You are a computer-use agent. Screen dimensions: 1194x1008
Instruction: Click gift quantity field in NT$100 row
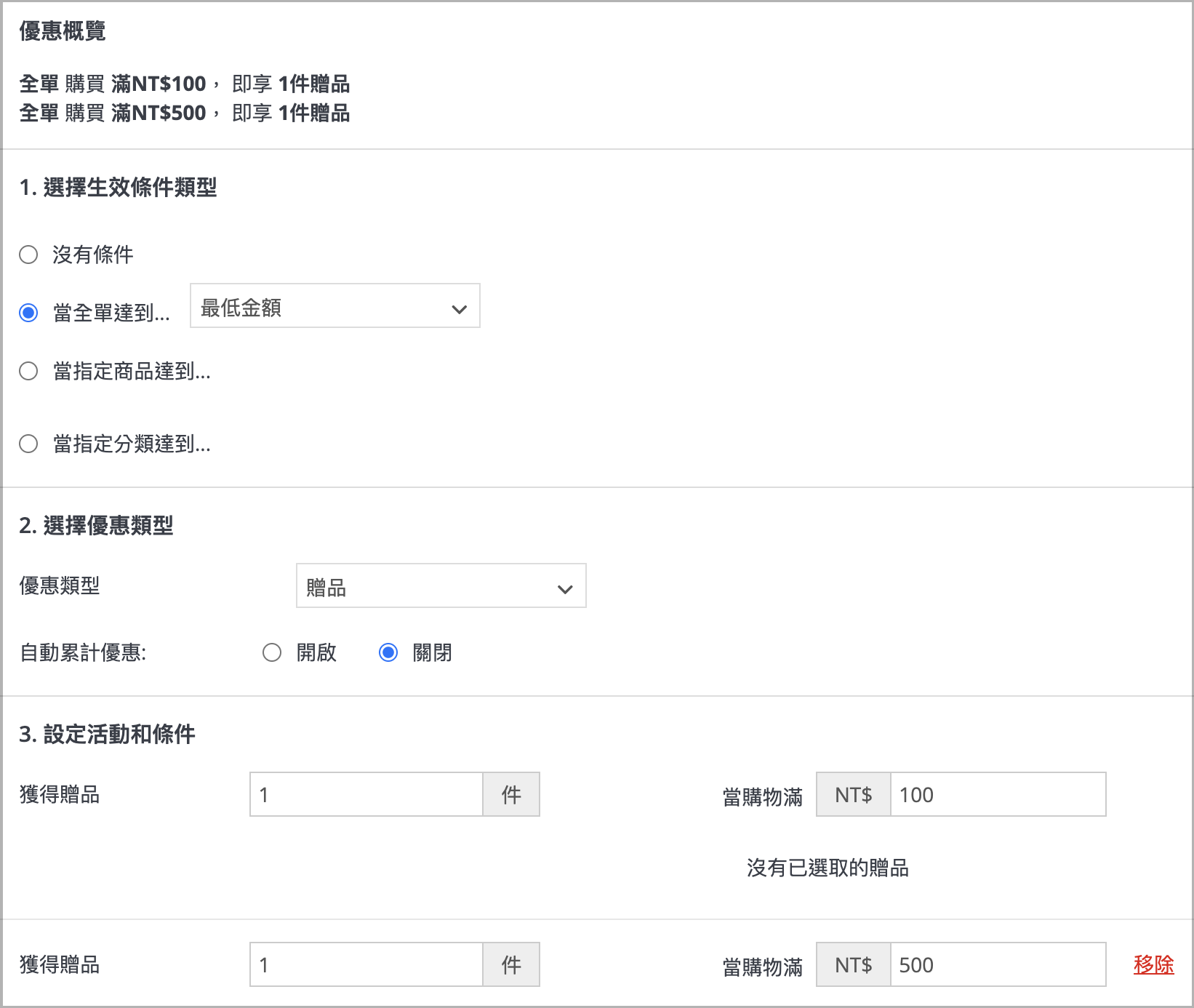point(366,794)
